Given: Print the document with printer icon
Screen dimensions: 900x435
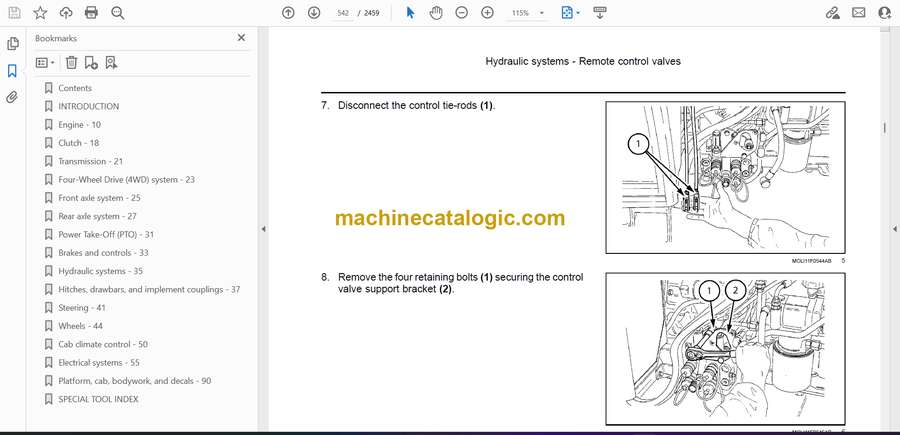Looking at the screenshot, I should point(91,13).
